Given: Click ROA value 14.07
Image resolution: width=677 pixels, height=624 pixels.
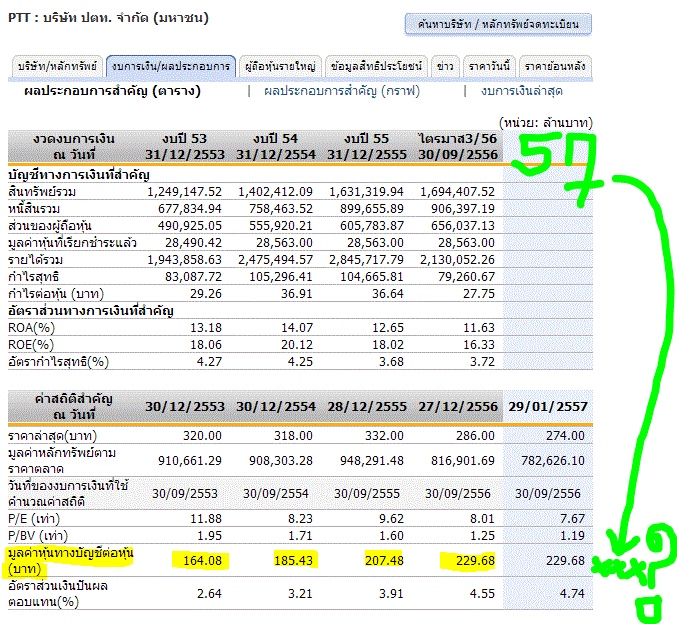Looking at the screenshot, I should [x=297, y=328].
